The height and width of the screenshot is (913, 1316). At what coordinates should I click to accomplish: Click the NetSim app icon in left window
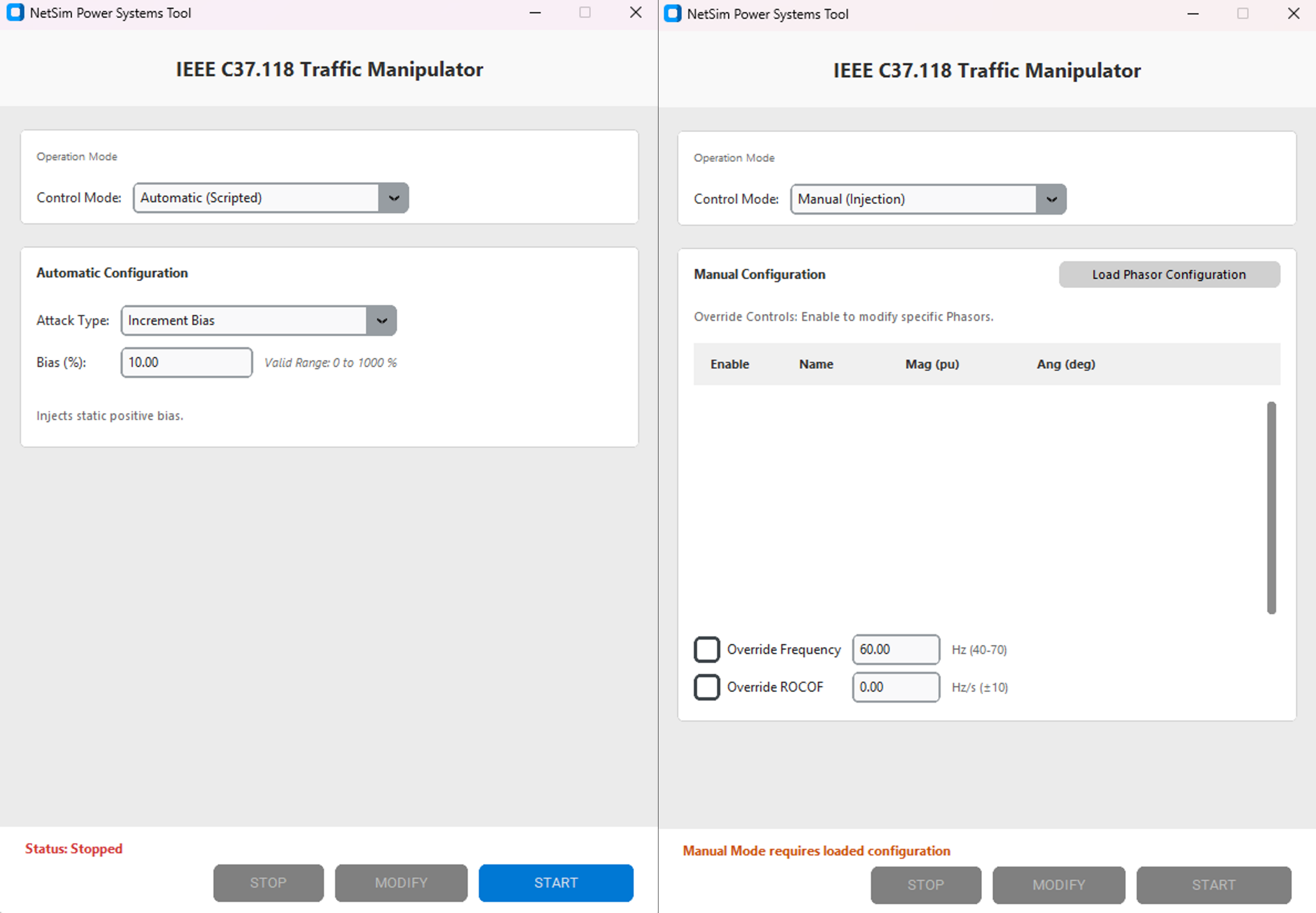click(x=15, y=12)
